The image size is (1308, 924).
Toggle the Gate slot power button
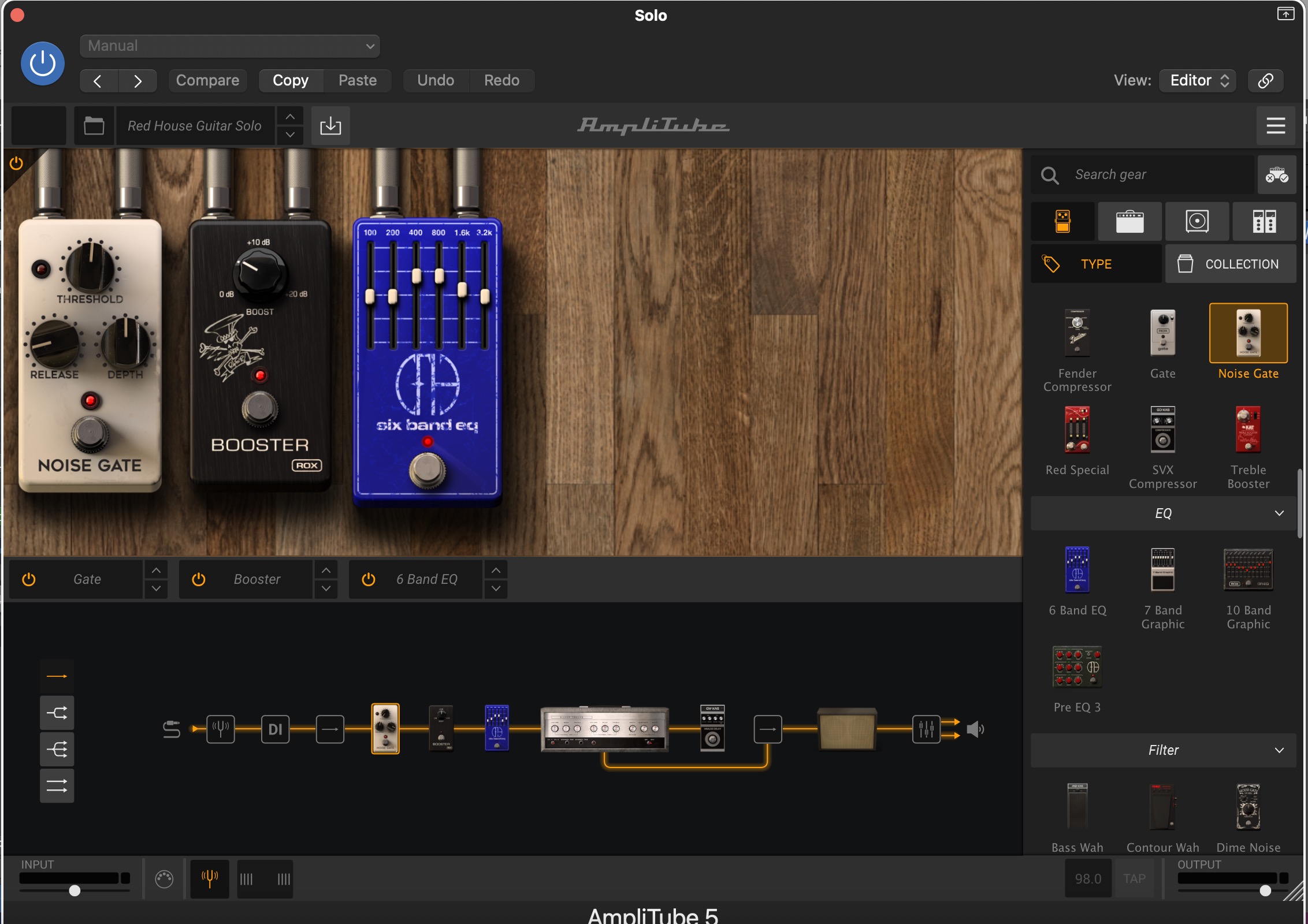coord(29,579)
